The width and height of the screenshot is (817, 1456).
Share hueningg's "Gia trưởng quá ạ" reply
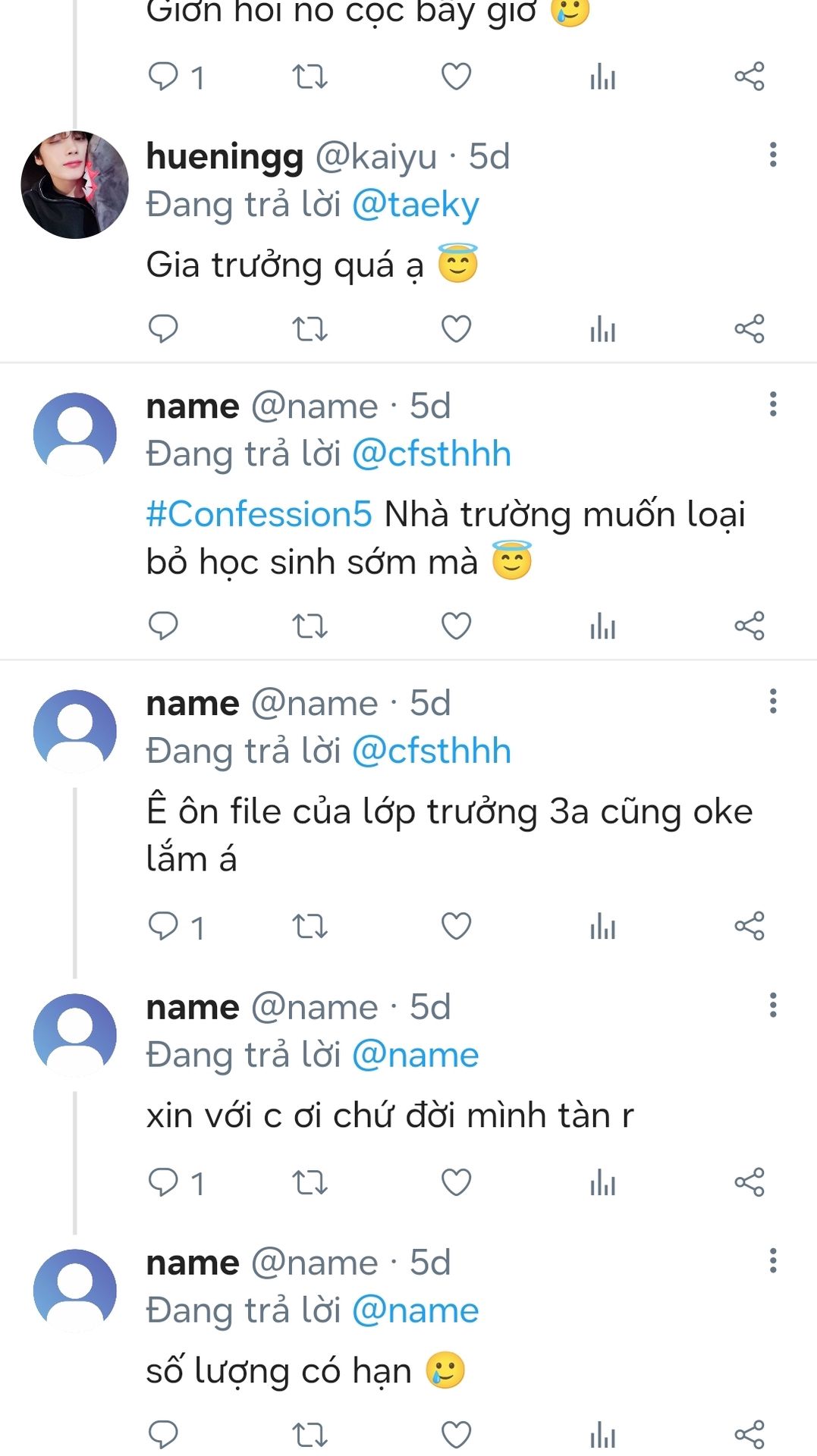pos(749,328)
